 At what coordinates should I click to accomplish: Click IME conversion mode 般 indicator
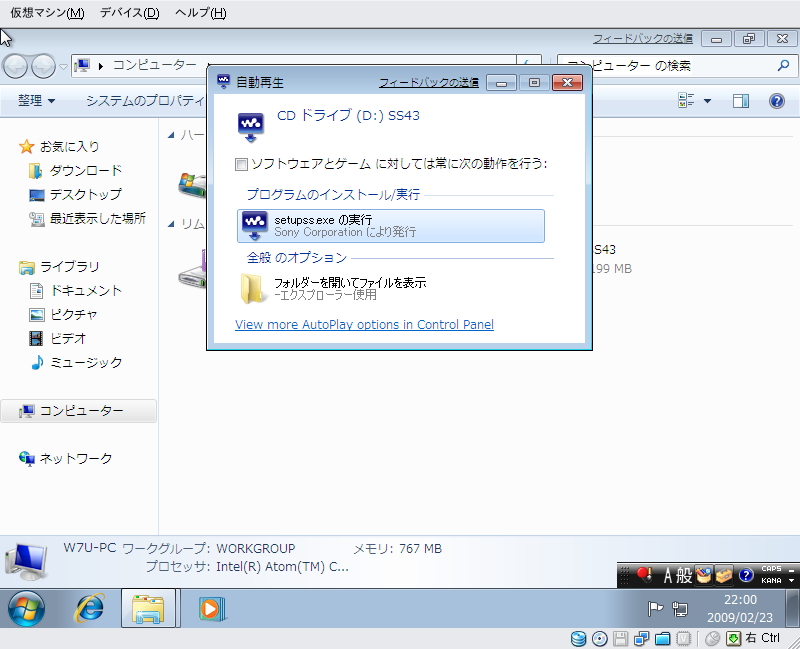tap(684, 576)
